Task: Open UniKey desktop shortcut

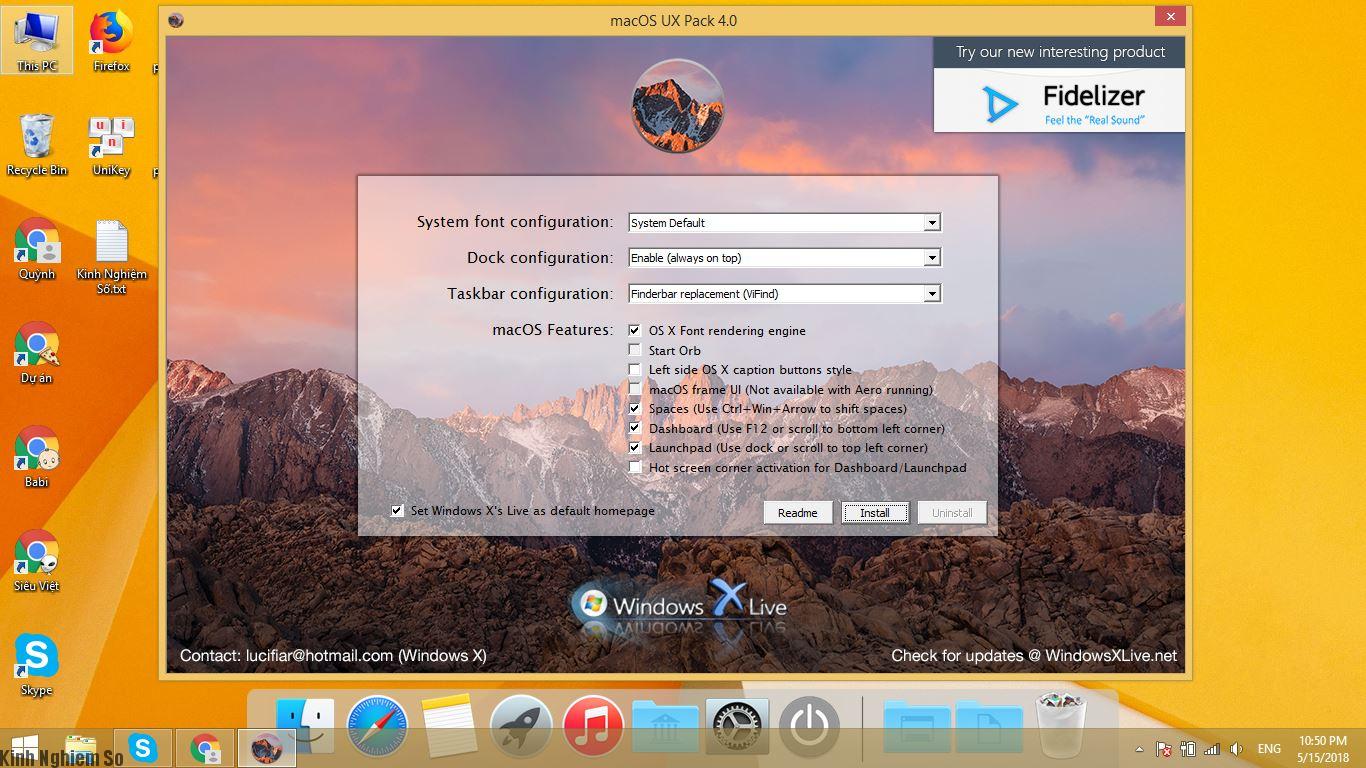Action: point(112,145)
